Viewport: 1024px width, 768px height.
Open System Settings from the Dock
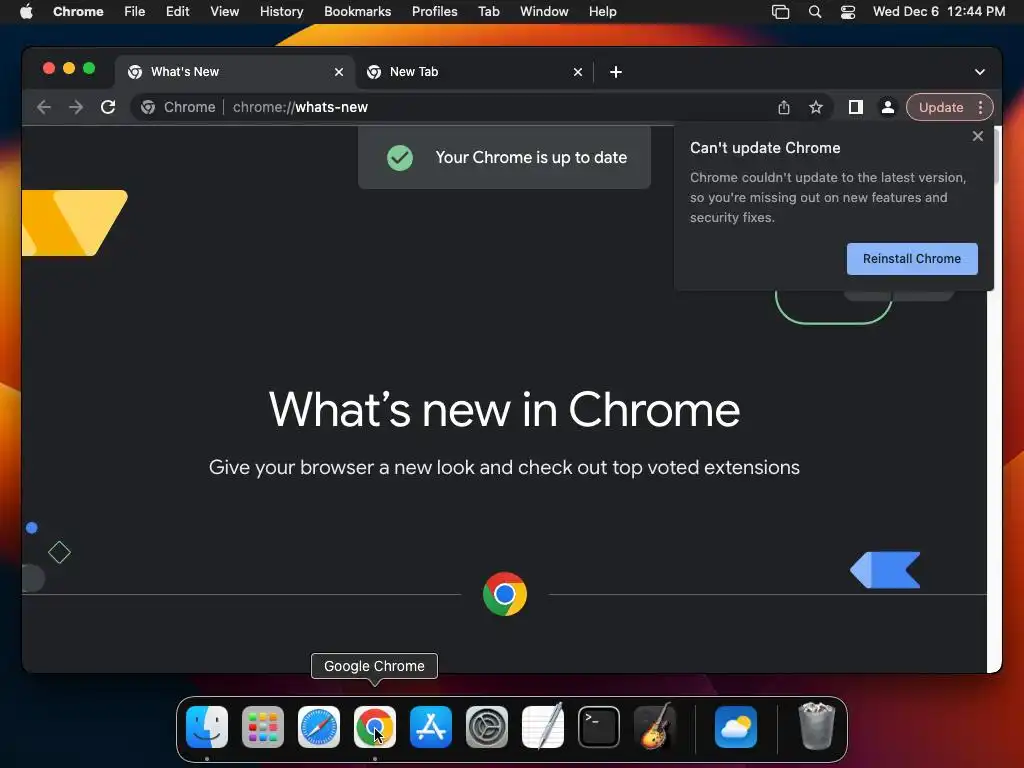coord(487,727)
